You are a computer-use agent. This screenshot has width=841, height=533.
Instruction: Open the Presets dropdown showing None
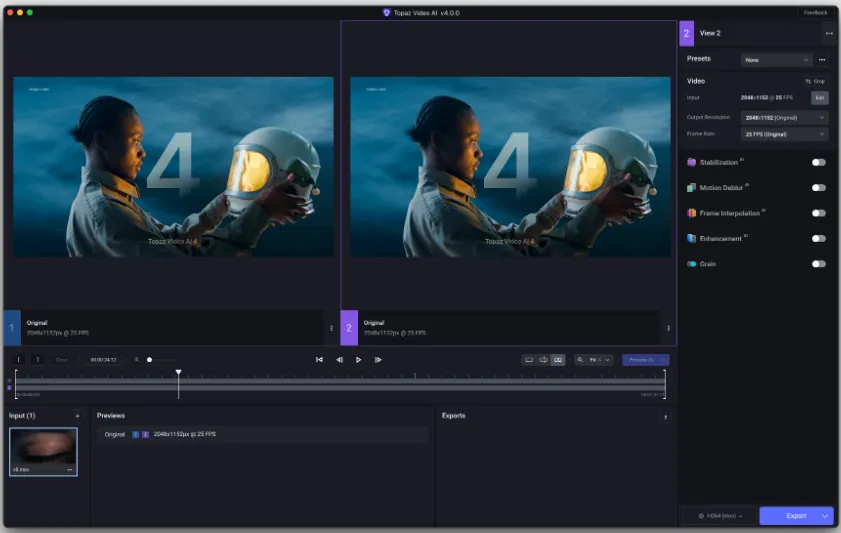pyautogui.click(x=776, y=60)
